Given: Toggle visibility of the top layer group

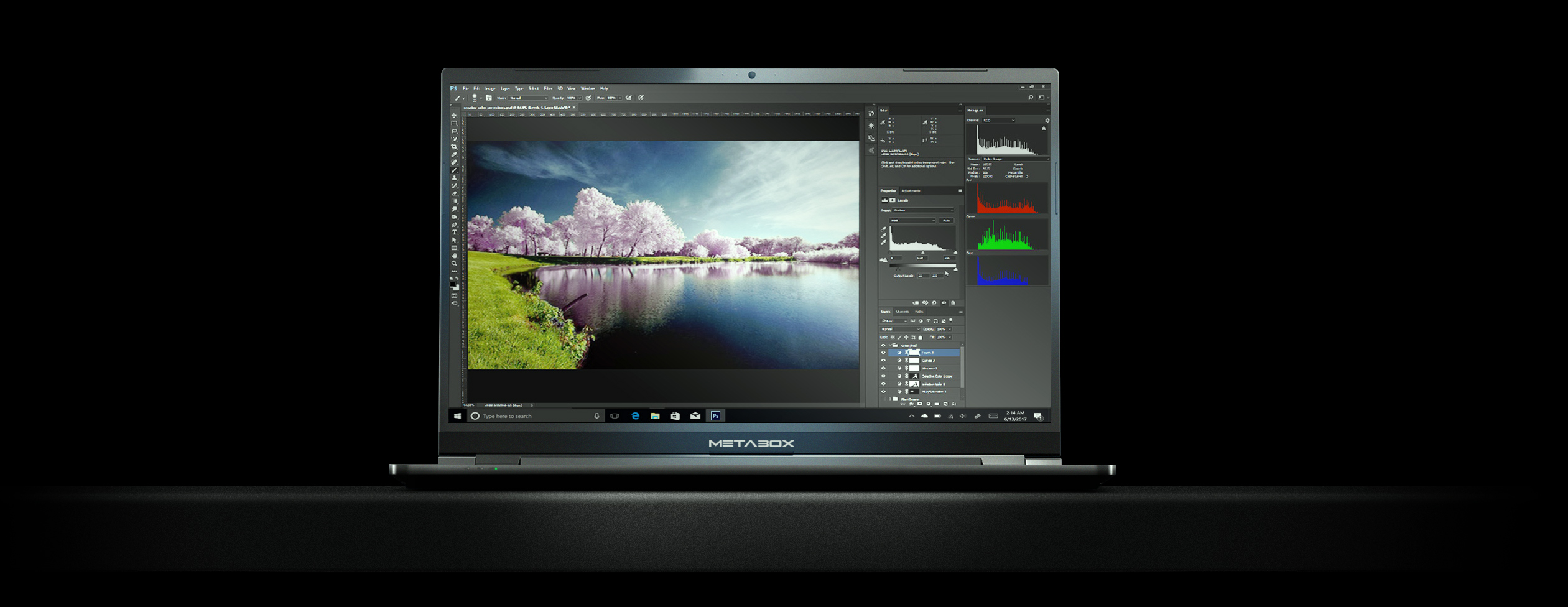Looking at the screenshot, I should click(x=883, y=345).
